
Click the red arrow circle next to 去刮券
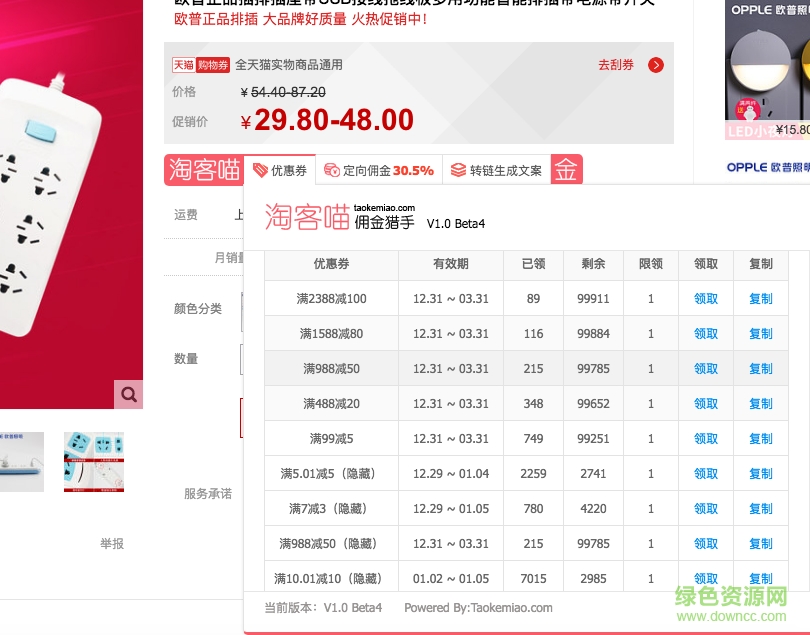657,65
